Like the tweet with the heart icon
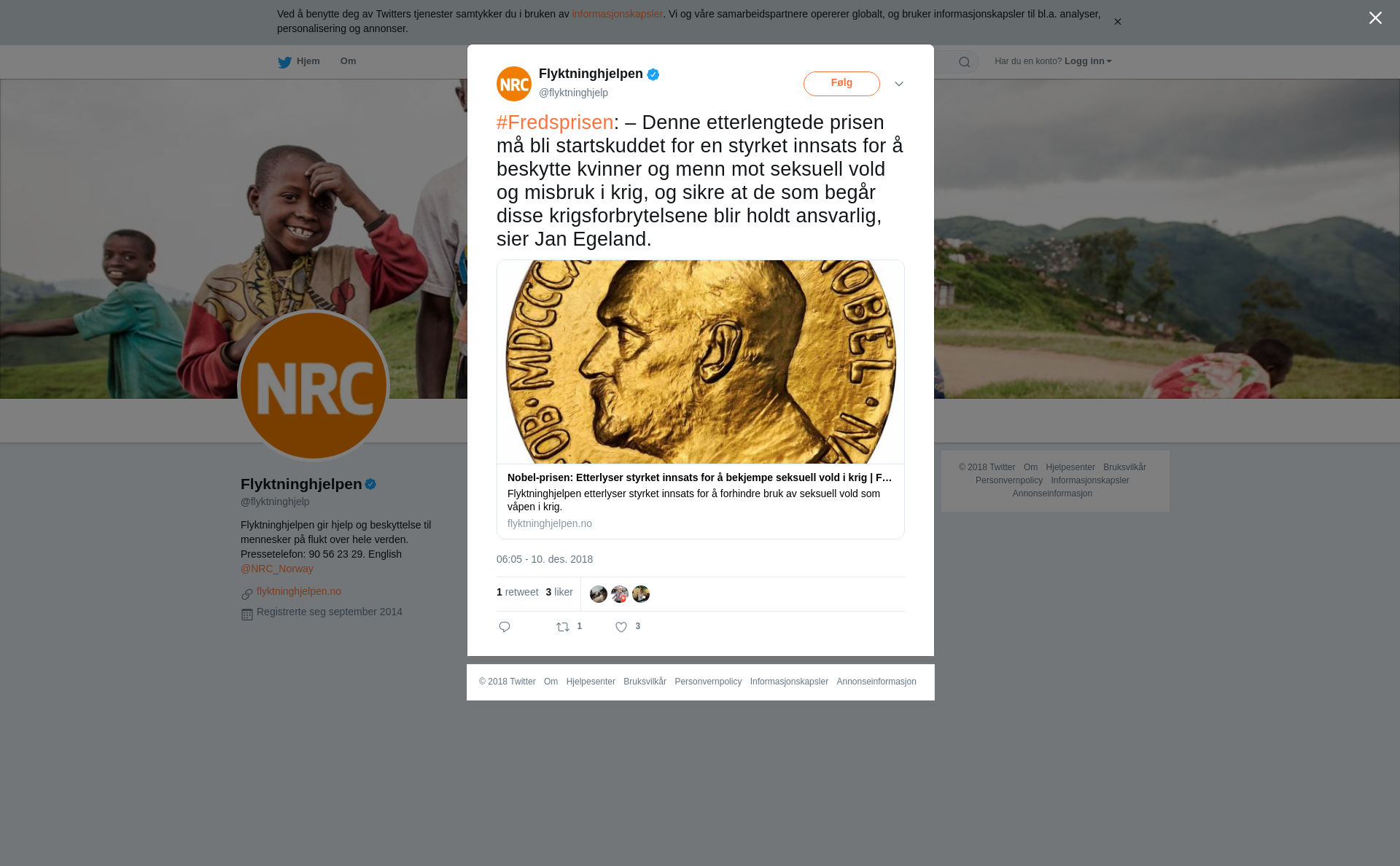The height and width of the screenshot is (866, 1400). pyautogui.click(x=621, y=627)
